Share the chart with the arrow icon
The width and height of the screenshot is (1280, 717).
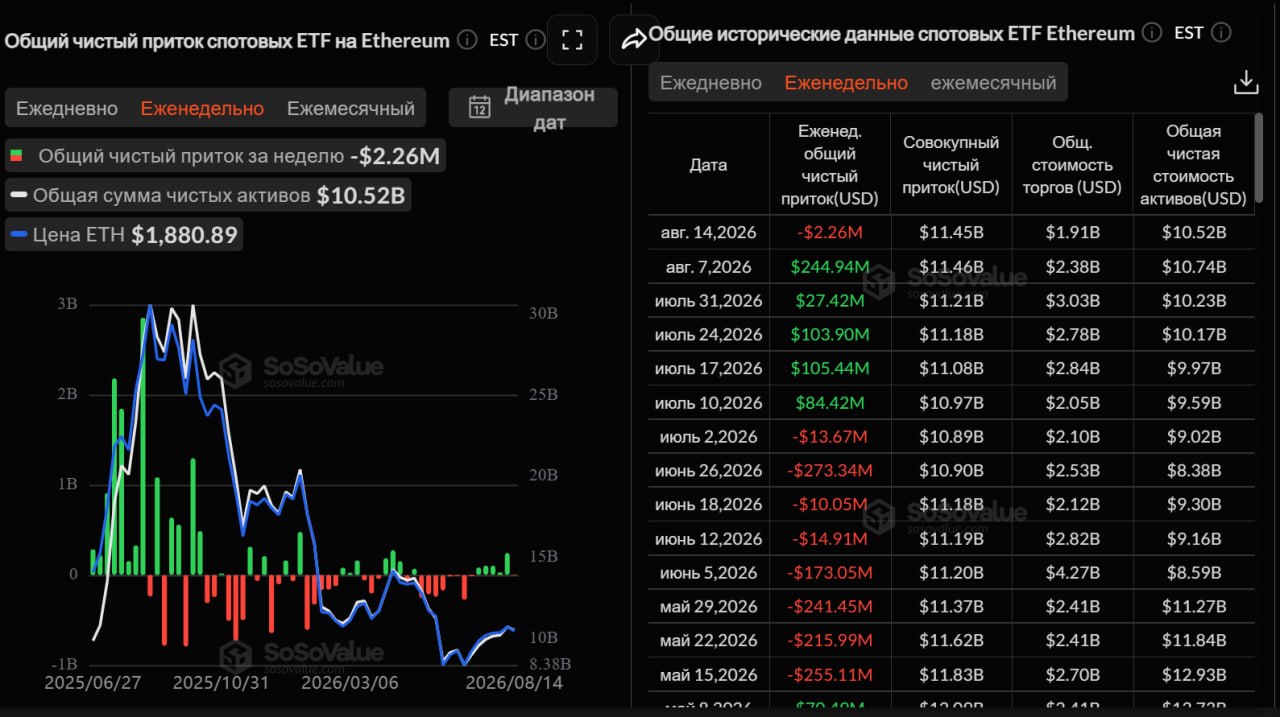633,40
